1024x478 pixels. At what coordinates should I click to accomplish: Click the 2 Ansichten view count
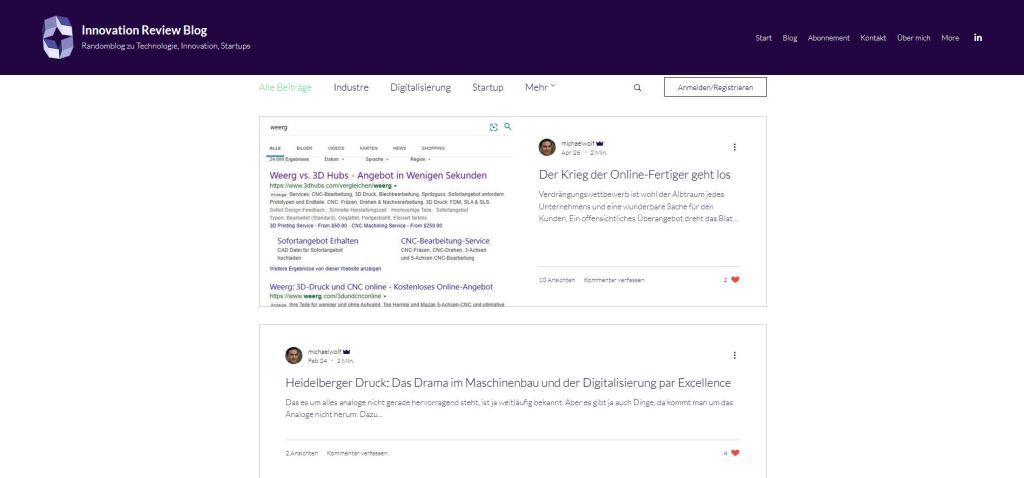click(302, 453)
